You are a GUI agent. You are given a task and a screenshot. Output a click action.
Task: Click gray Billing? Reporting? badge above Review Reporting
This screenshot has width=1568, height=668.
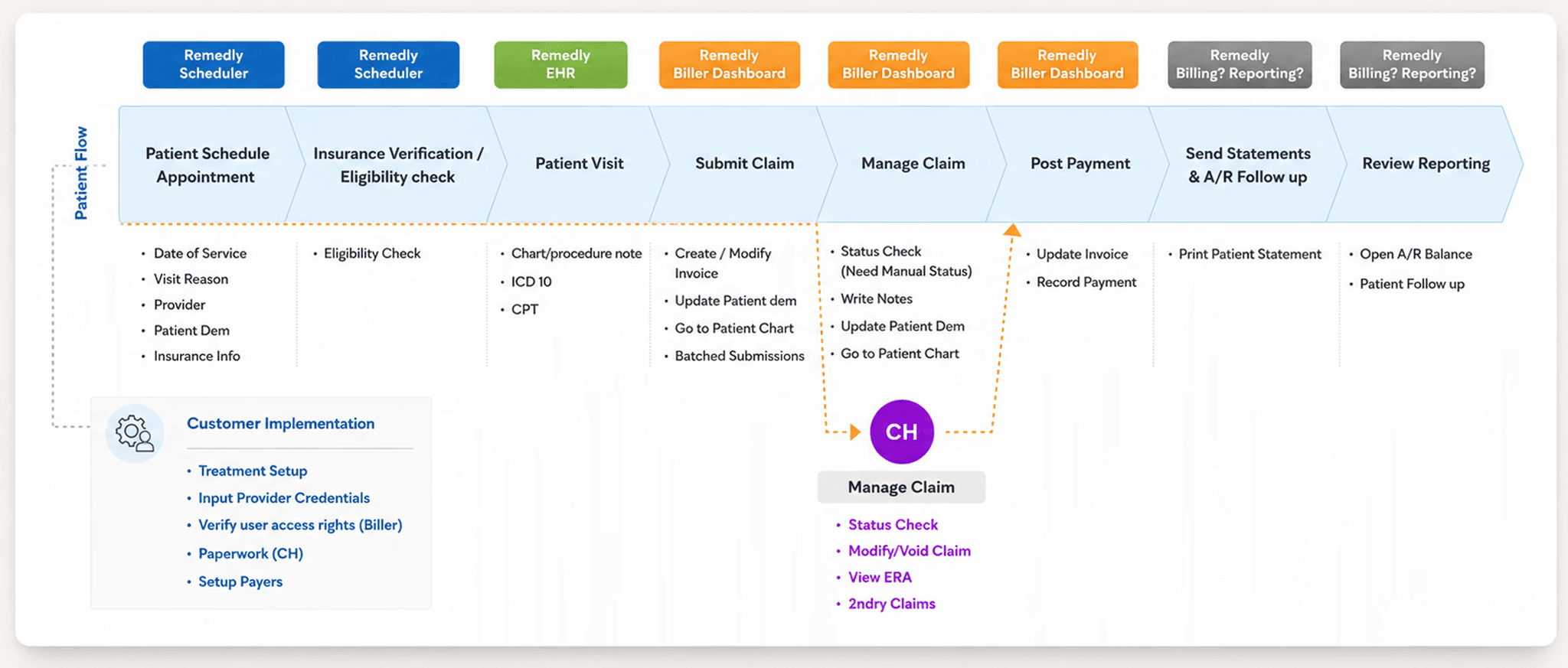click(x=1412, y=64)
